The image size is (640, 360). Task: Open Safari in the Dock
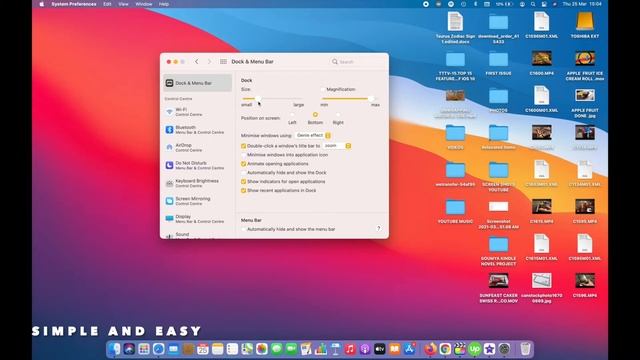158,349
